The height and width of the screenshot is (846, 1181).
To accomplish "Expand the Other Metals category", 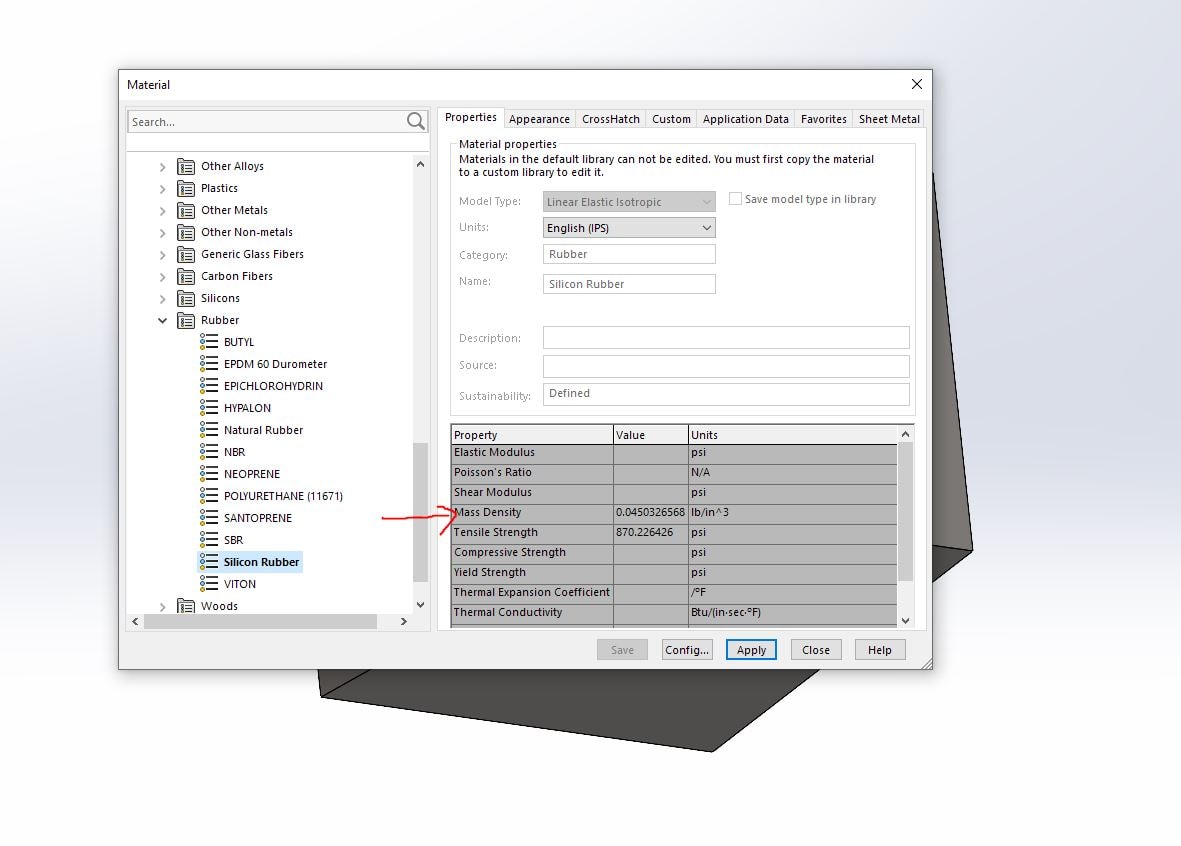I will click(x=162, y=210).
